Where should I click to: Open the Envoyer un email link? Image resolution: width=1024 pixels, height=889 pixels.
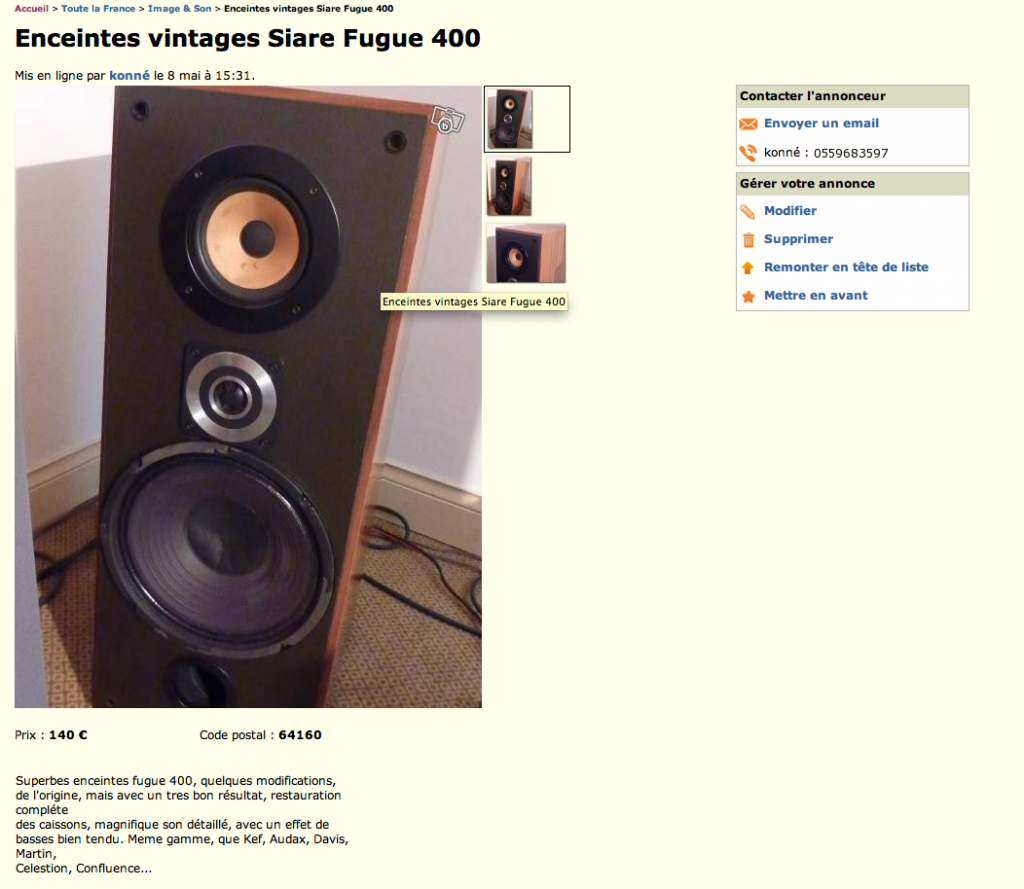click(x=821, y=123)
